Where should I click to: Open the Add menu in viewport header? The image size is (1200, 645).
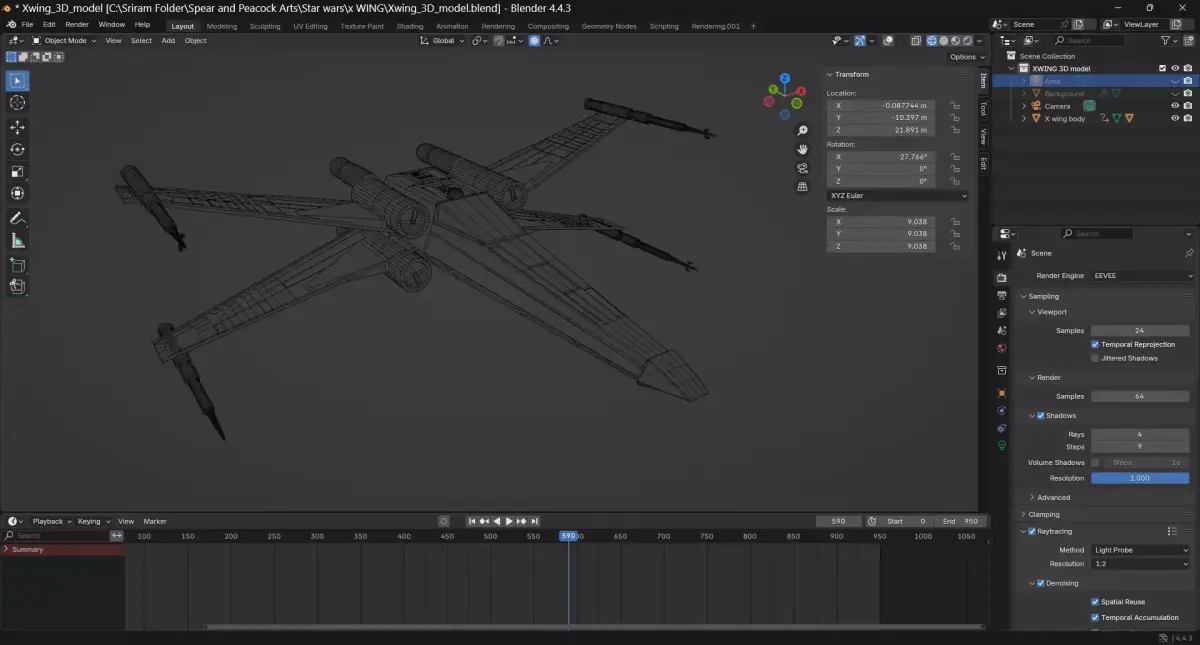coord(168,41)
